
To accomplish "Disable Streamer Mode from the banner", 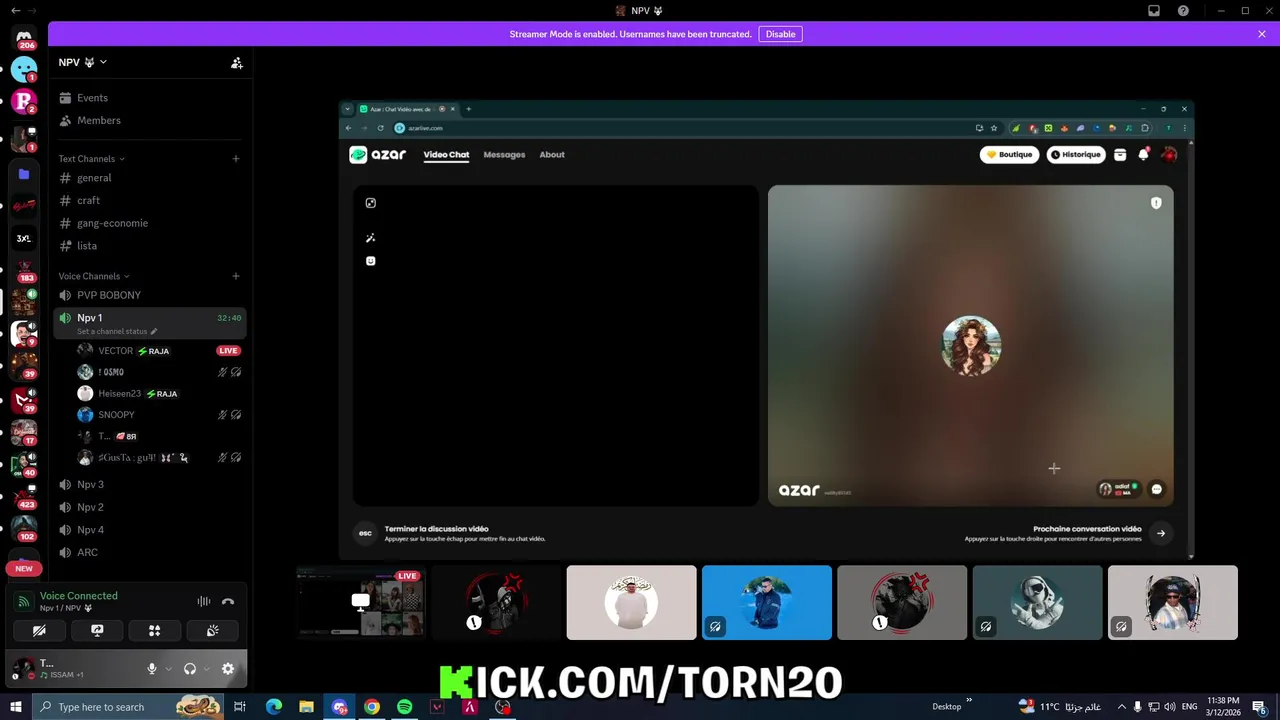I will pos(780,34).
